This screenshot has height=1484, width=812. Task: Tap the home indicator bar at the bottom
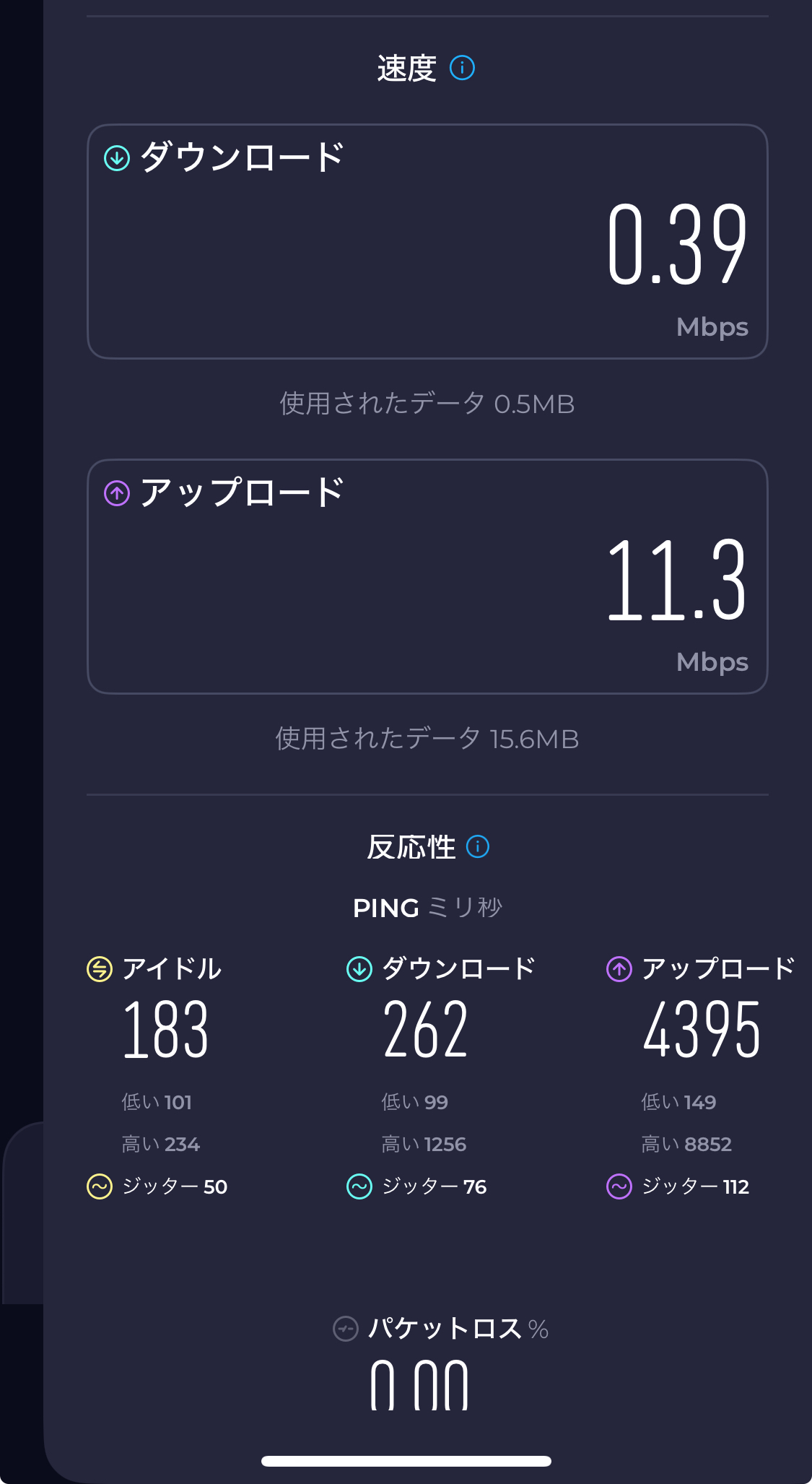[406, 1461]
